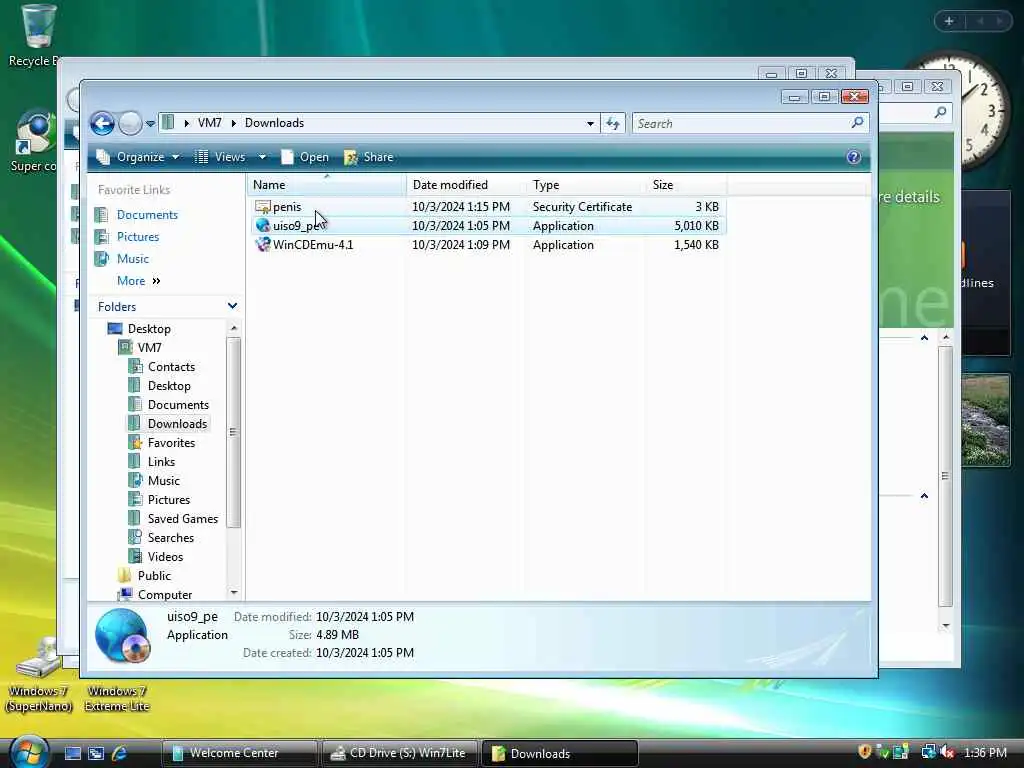The image size is (1024, 768).
Task: Select the WinCDEmu-4.1 application icon
Action: point(263,245)
